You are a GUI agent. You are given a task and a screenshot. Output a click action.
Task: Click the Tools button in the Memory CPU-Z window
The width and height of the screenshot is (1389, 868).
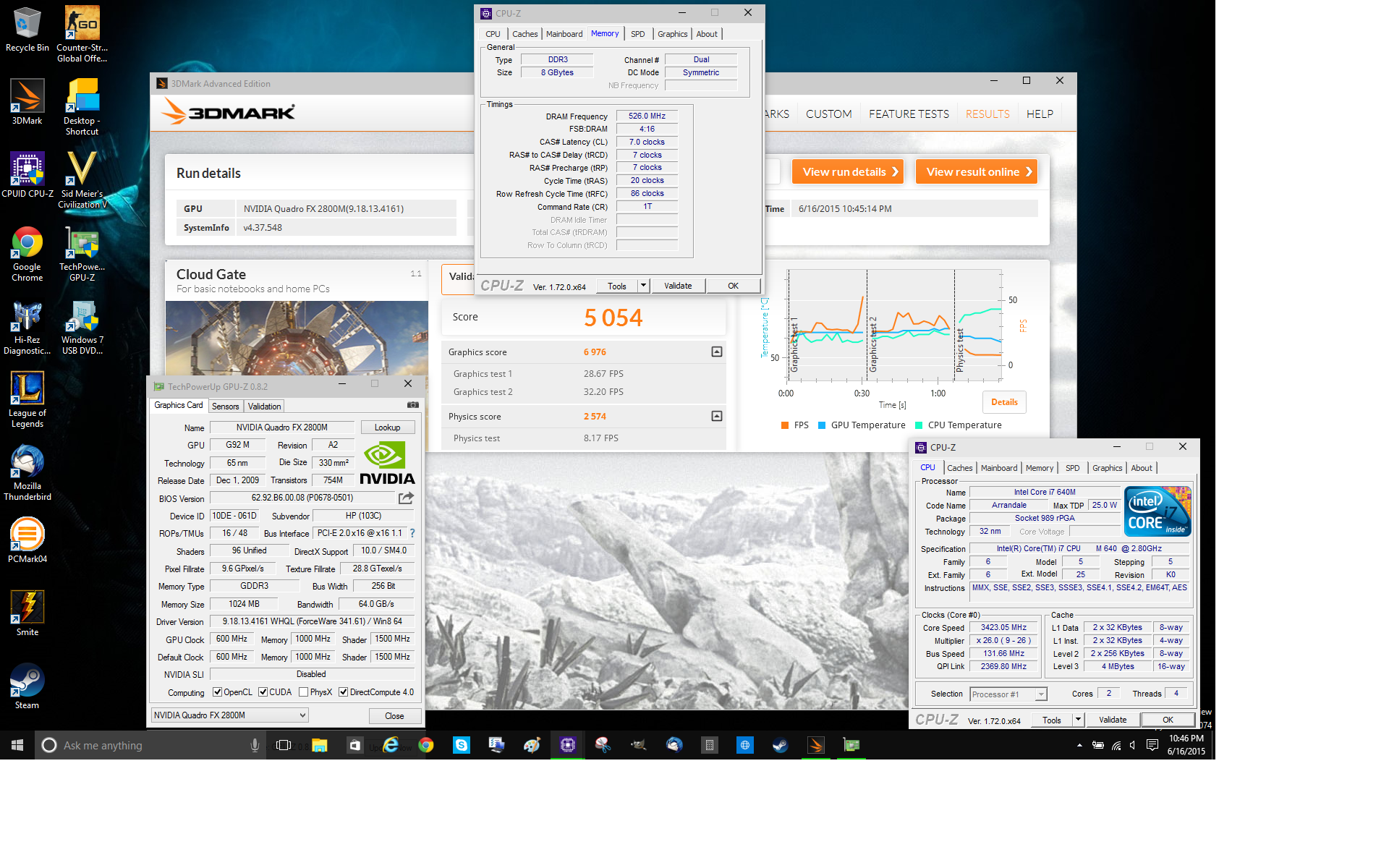[617, 286]
